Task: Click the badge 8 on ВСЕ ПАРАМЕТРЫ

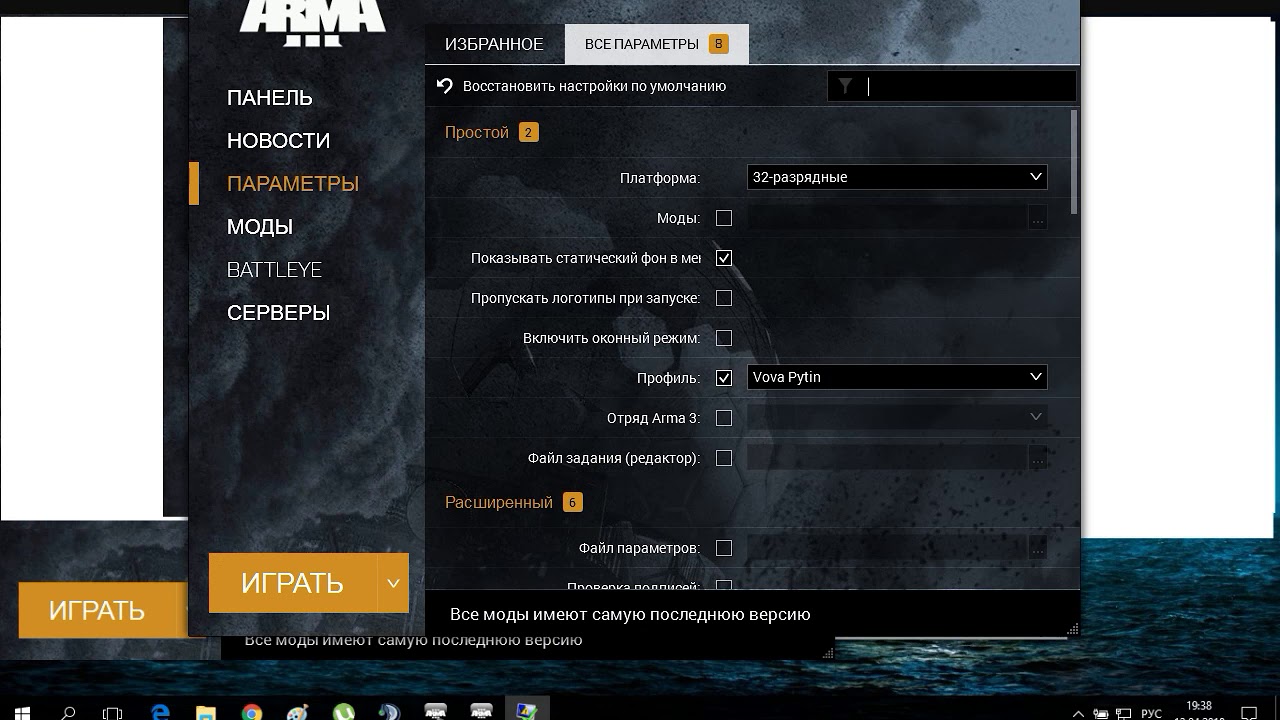Action: pyautogui.click(x=718, y=44)
